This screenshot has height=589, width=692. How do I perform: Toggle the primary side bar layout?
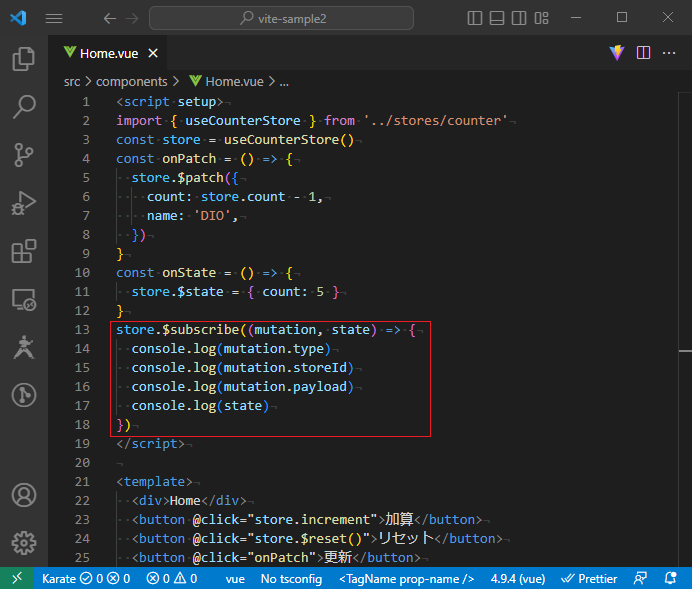(474, 18)
